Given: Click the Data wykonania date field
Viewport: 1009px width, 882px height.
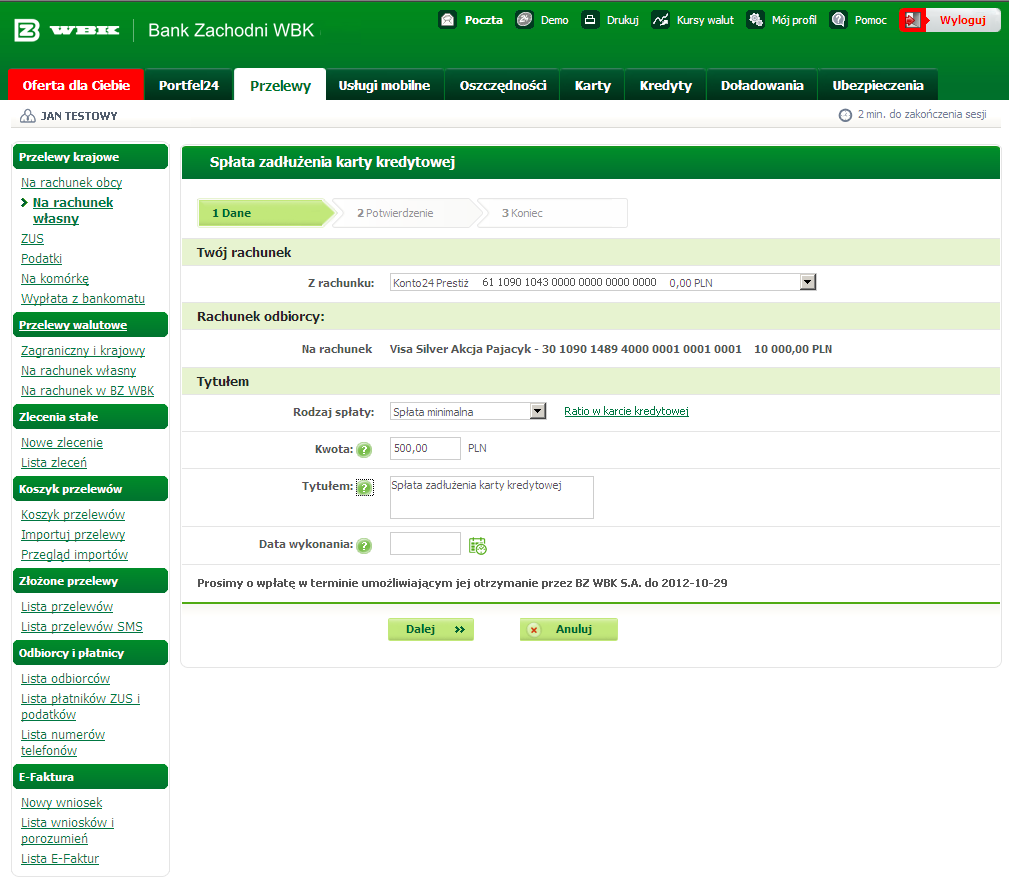Looking at the screenshot, I should click(x=425, y=544).
